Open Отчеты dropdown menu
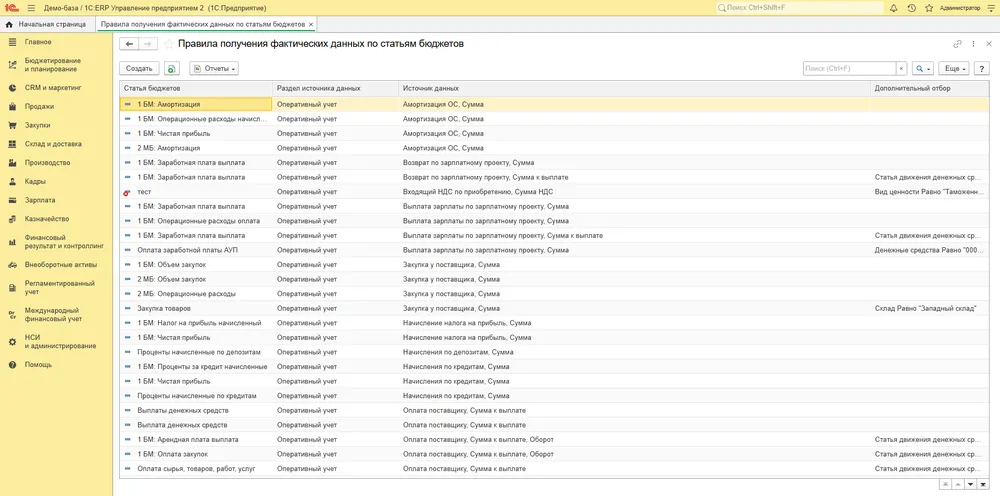This screenshot has width=1000, height=496. tap(214, 68)
